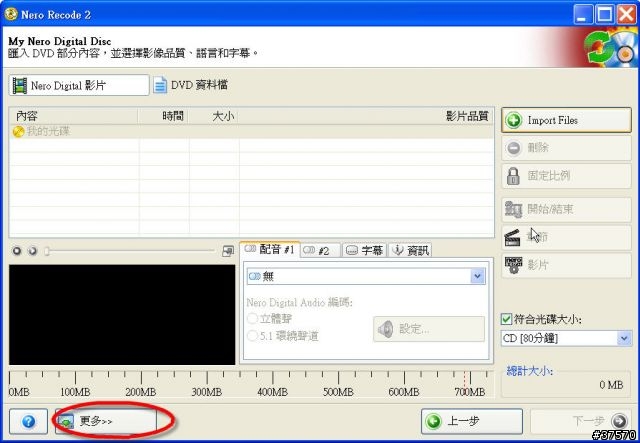
Task: Select the 5.1 環繞聲道 radio button
Action: coord(252,336)
